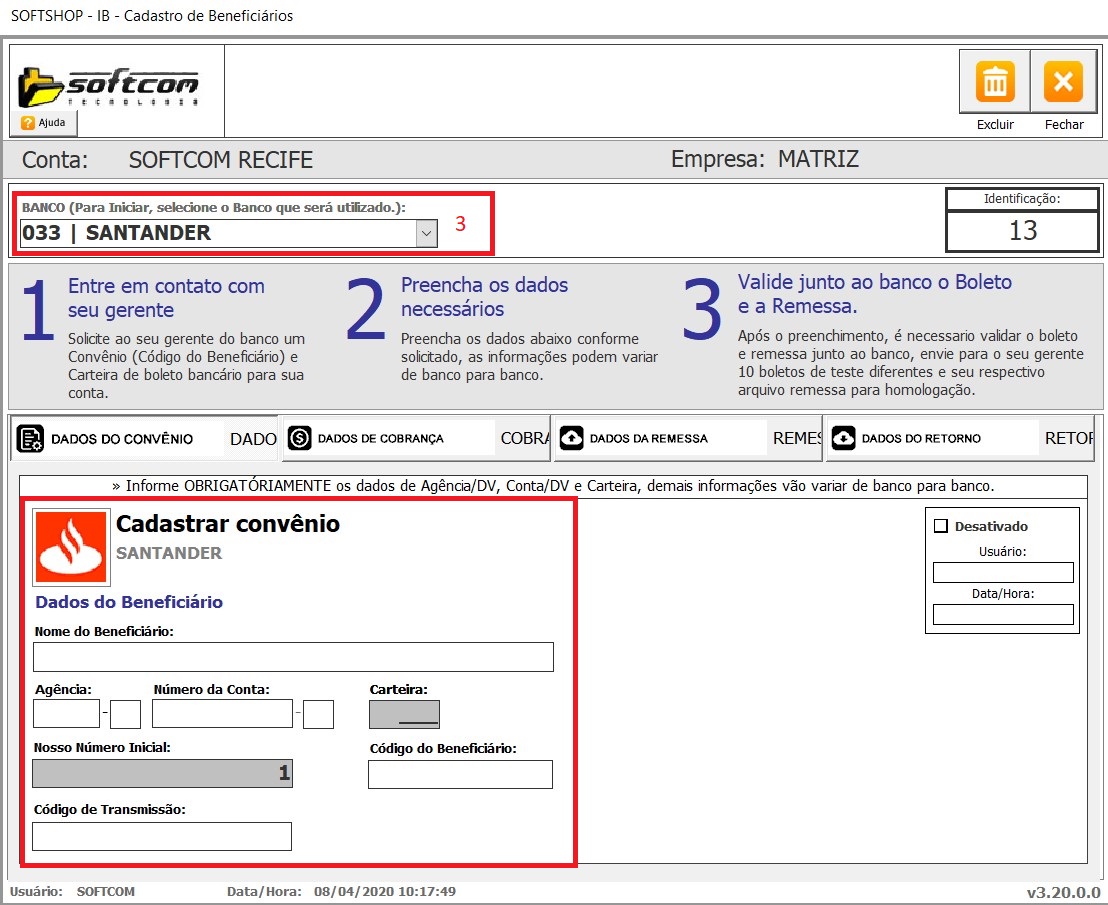Click the Dados da Remessa cloud icon
The height and width of the screenshot is (905, 1108).
pos(572,438)
